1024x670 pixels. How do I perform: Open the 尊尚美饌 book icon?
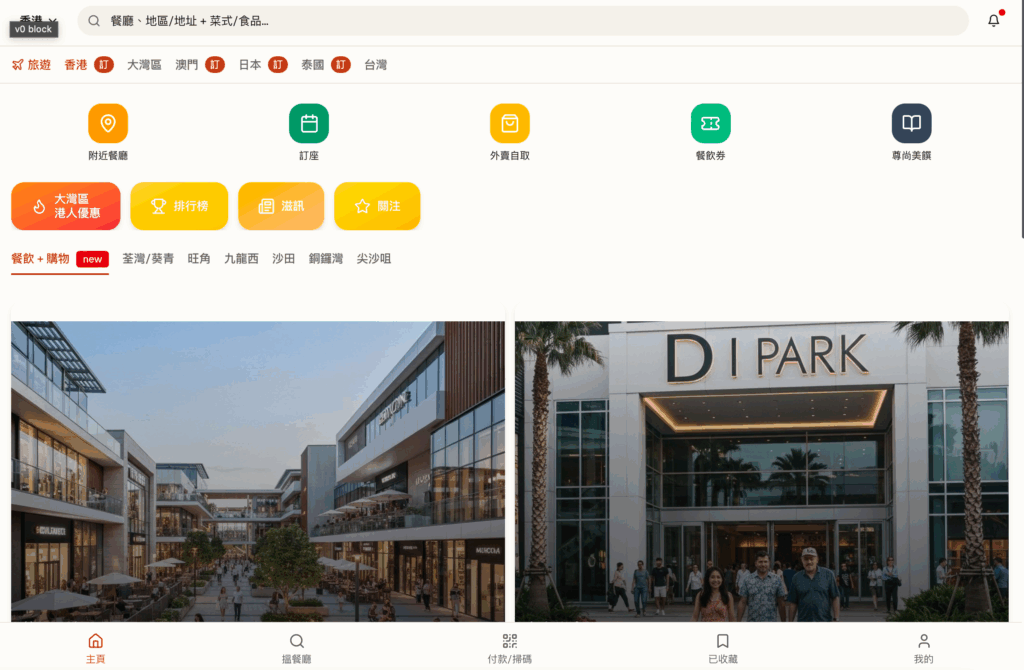pyautogui.click(x=911, y=123)
